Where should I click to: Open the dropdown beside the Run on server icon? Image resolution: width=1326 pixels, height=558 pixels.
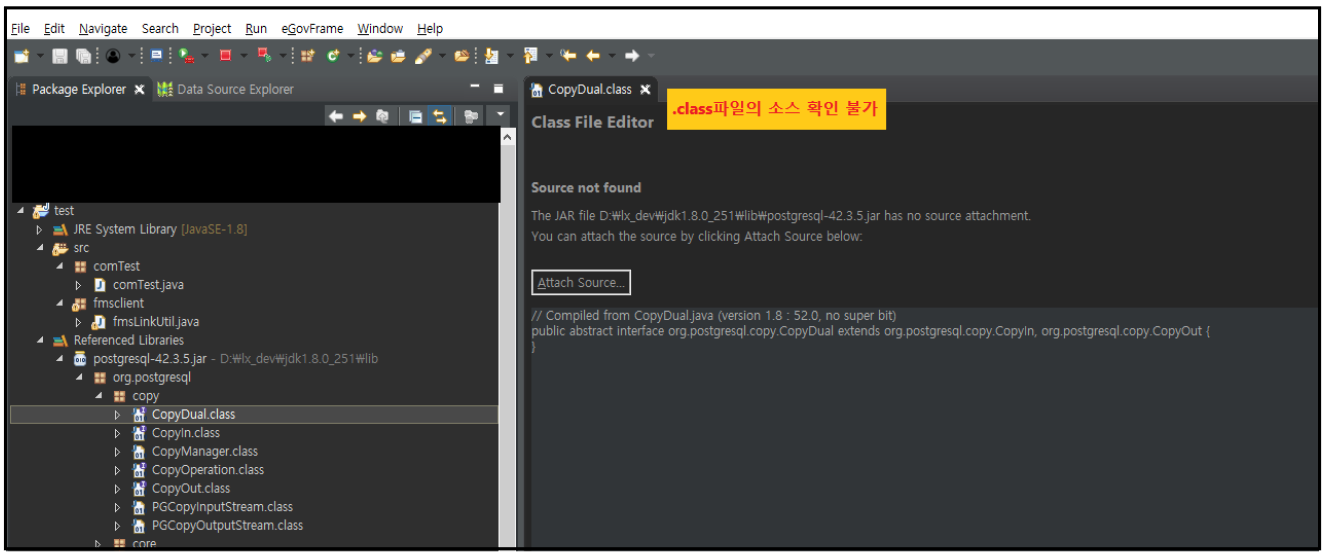[x=205, y=56]
